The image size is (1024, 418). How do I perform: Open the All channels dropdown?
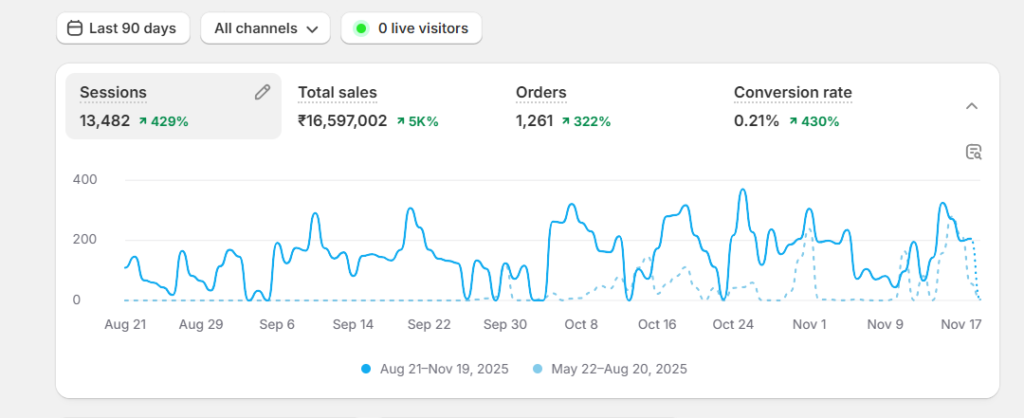point(265,28)
